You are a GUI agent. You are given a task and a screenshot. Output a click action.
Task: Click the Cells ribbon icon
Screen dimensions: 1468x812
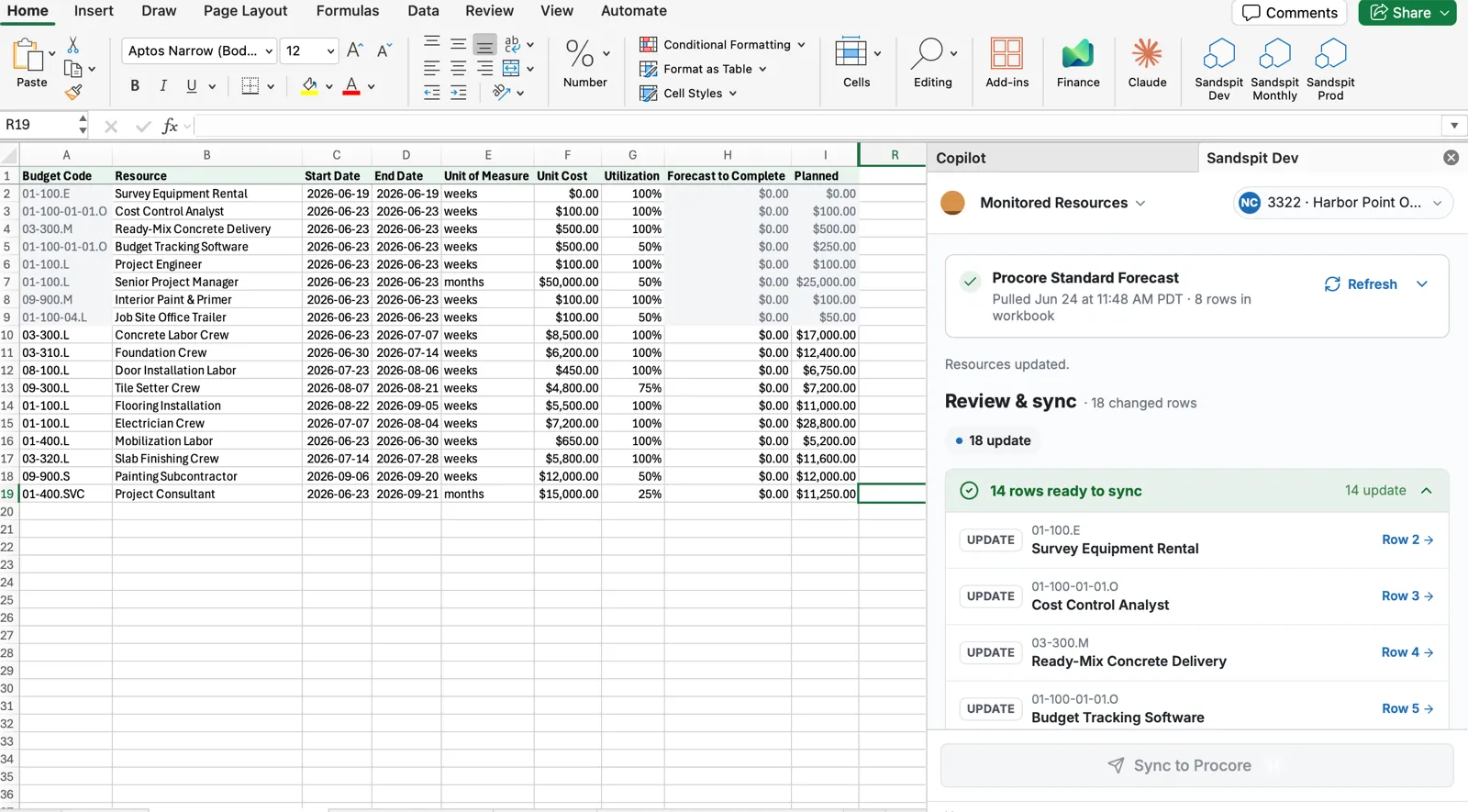(x=851, y=52)
